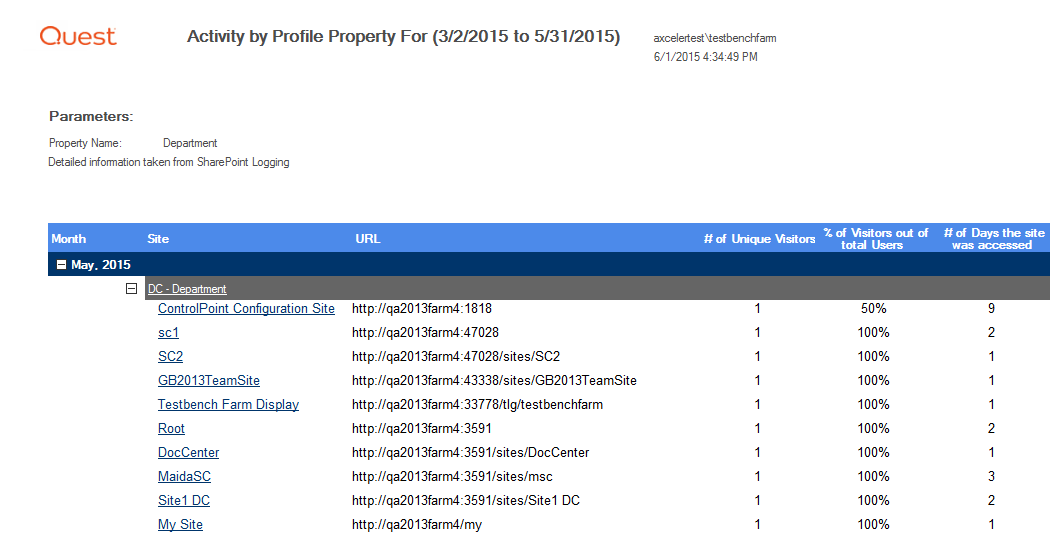Collapse the DC - Department group
The width and height of the screenshot is (1053, 540).
point(130,289)
